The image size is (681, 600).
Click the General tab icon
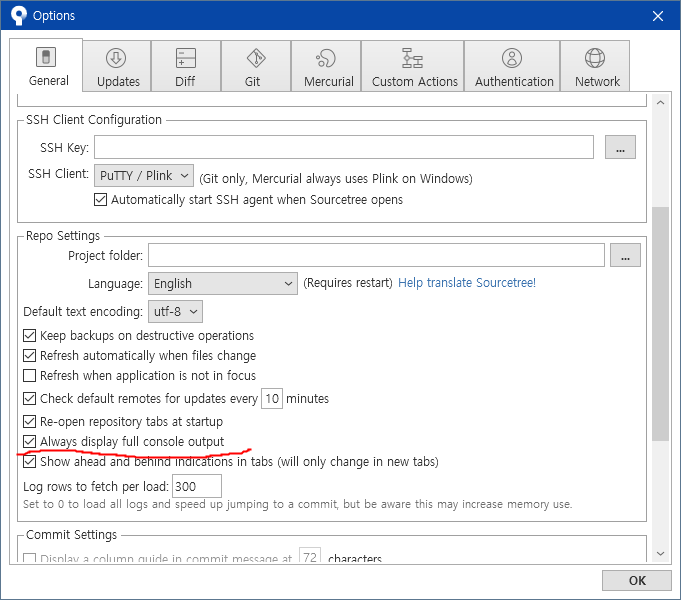pos(46,57)
